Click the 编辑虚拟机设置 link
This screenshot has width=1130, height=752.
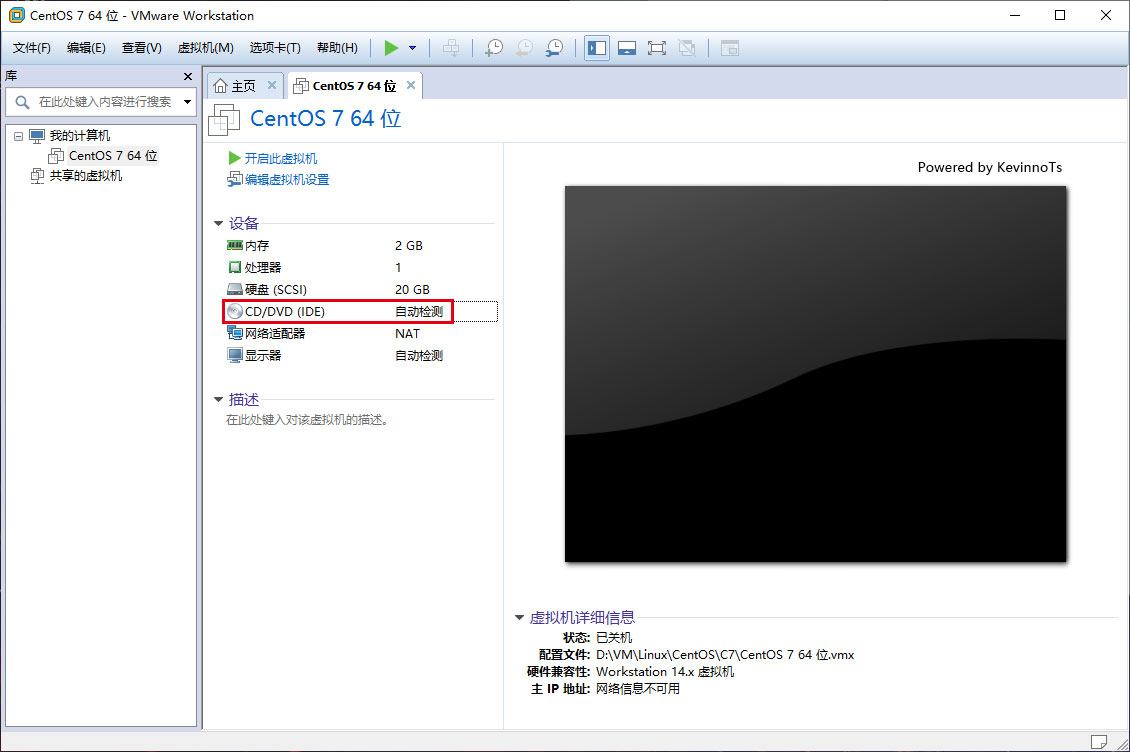click(287, 180)
